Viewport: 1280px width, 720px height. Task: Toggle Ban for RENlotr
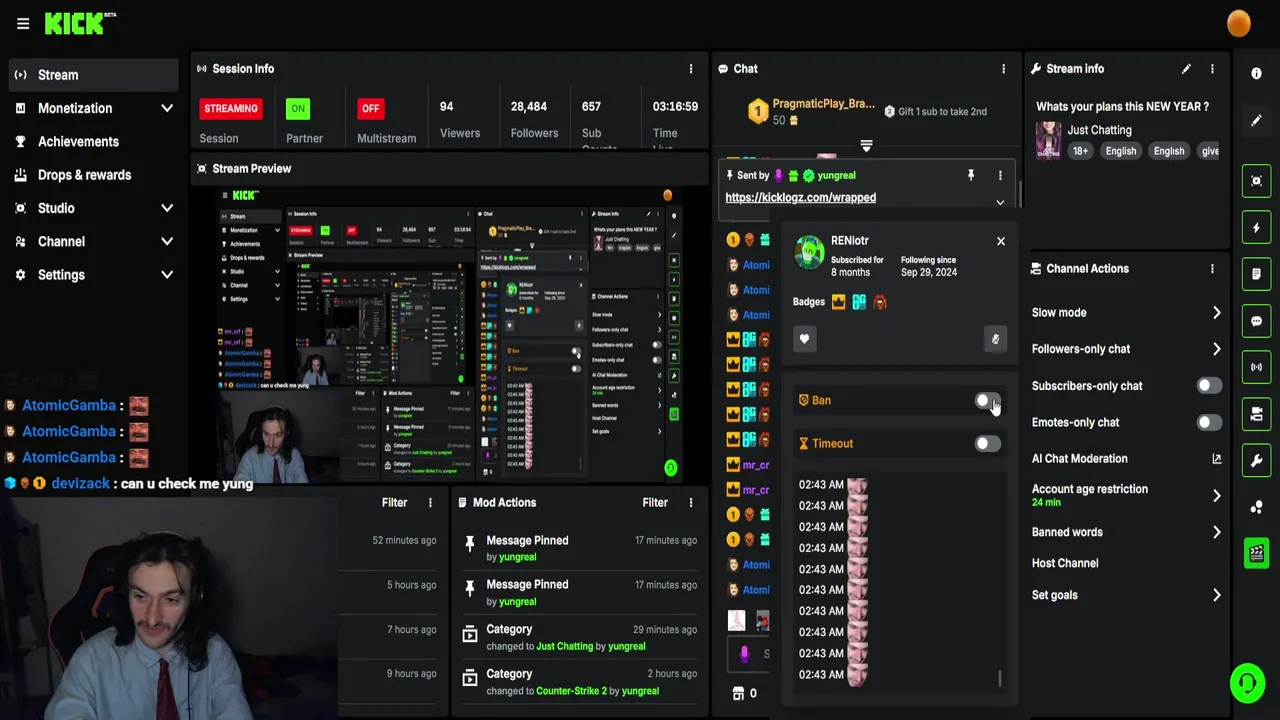click(x=986, y=401)
